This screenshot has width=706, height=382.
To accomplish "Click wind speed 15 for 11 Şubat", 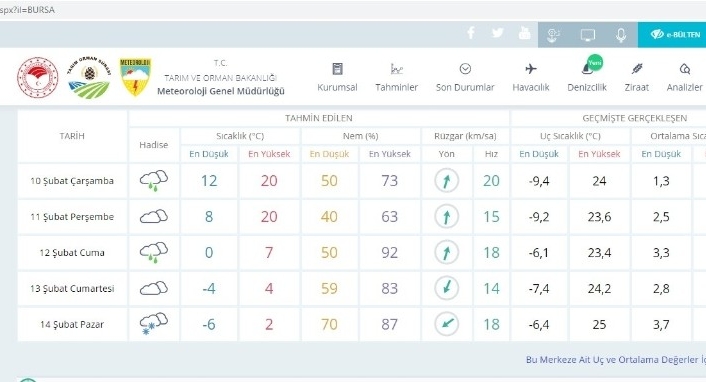I will coord(491,217).
